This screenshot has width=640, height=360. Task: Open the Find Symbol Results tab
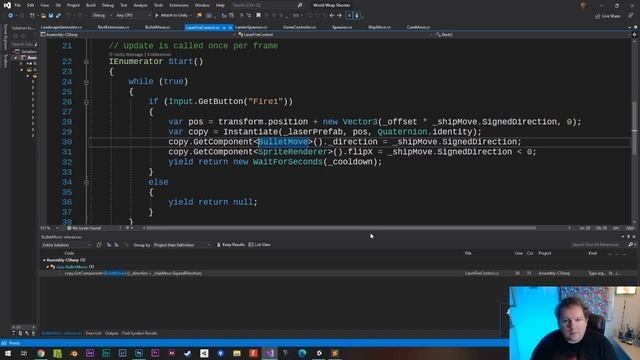tap(139, 333)
